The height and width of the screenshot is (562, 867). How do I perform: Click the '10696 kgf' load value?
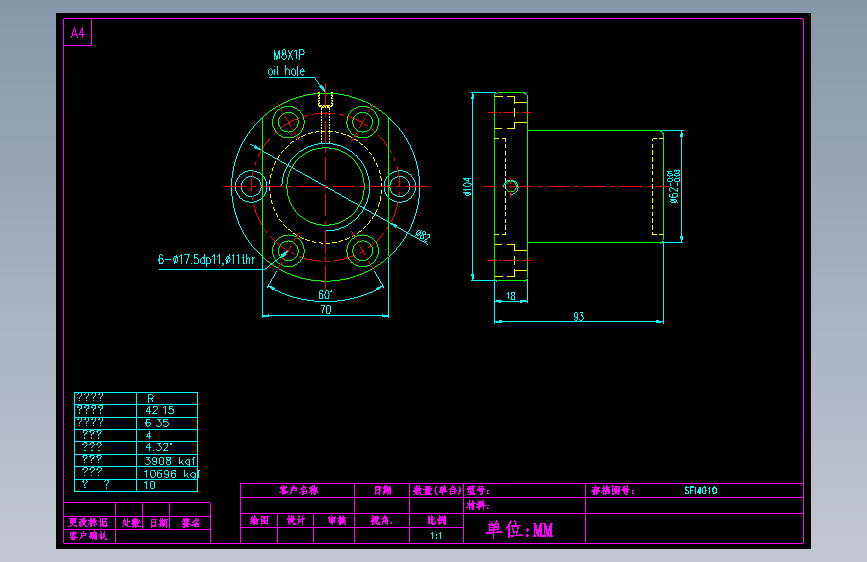coord(170,473)
